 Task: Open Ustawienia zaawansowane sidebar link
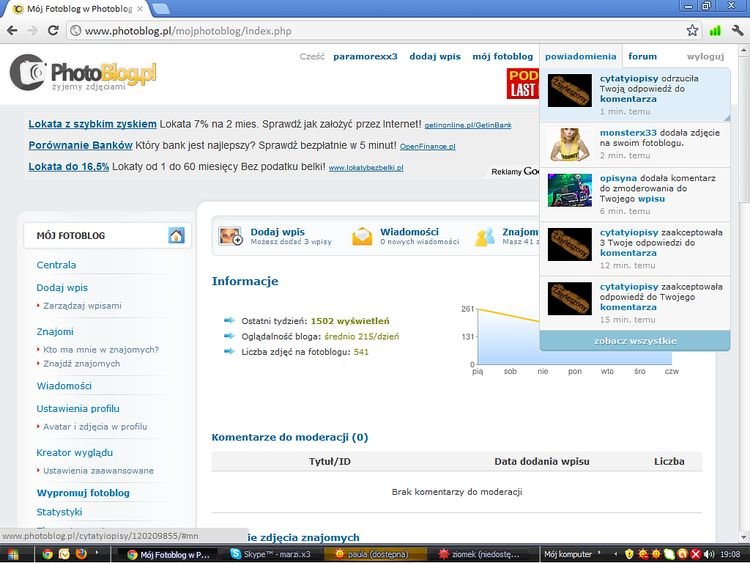coord(98,471)
